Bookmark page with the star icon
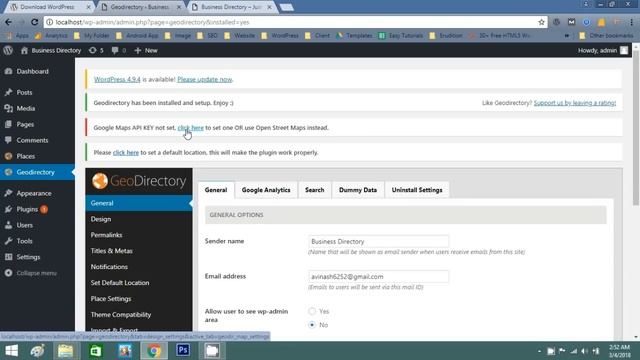This screenshot has width=640, height=360. 541,22
